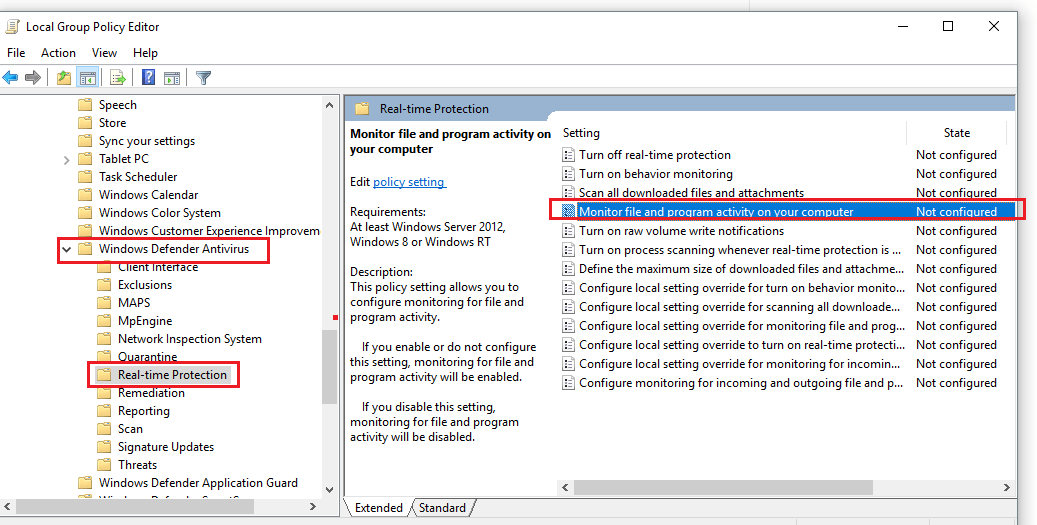Click the policy icon beside Turn off real-time protection

click(568, 155)
